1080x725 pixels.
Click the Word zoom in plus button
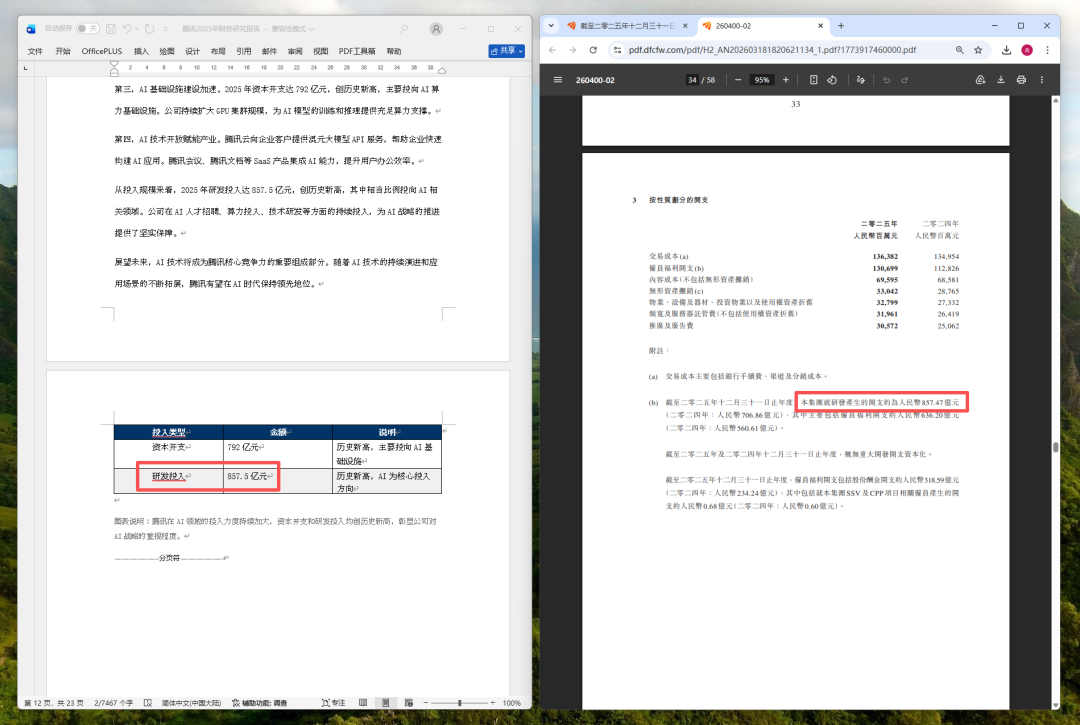click(492, 703)
